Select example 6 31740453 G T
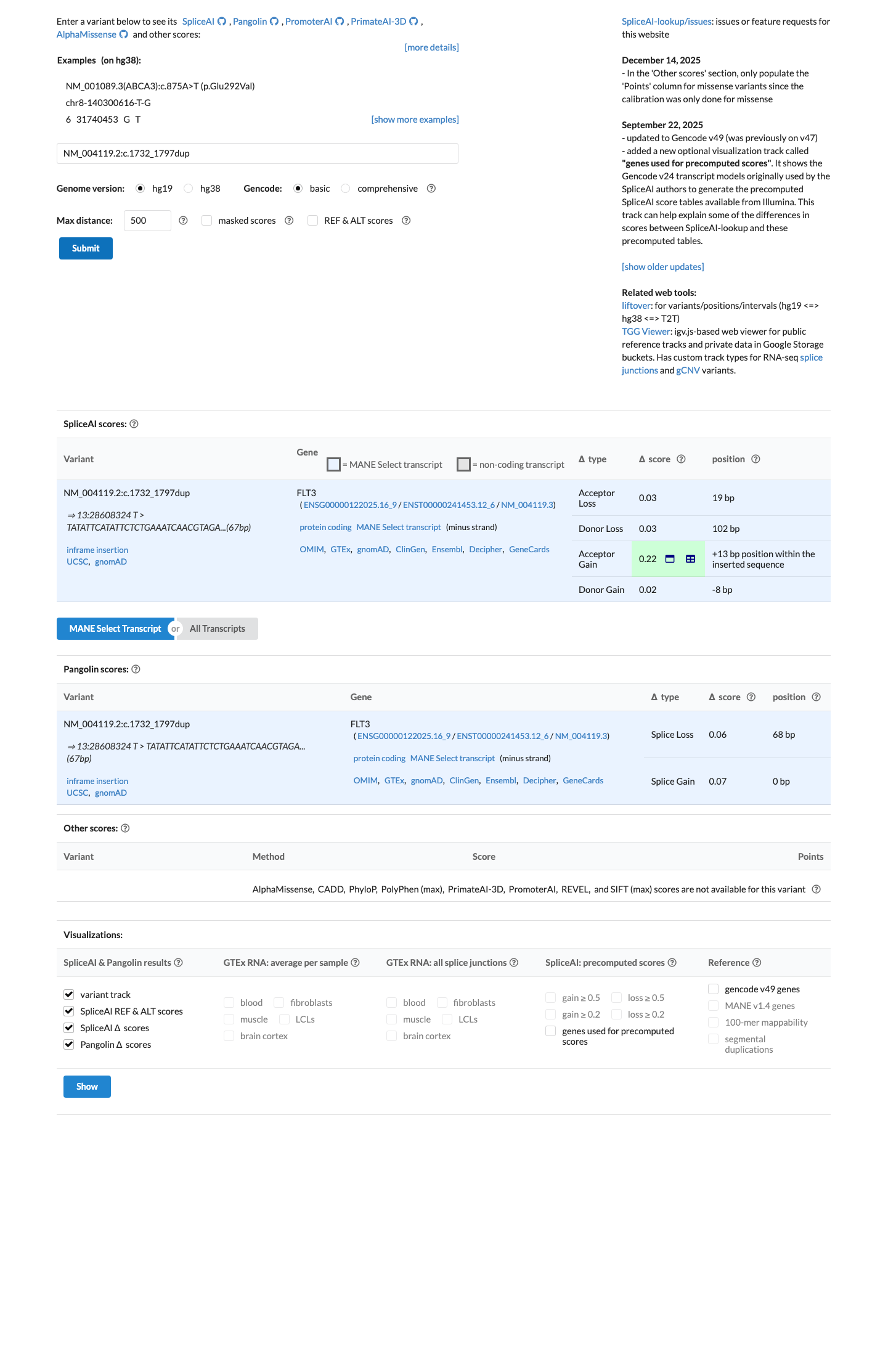The width and height of the screenshot is (896, 1356). tap(104, 120)
